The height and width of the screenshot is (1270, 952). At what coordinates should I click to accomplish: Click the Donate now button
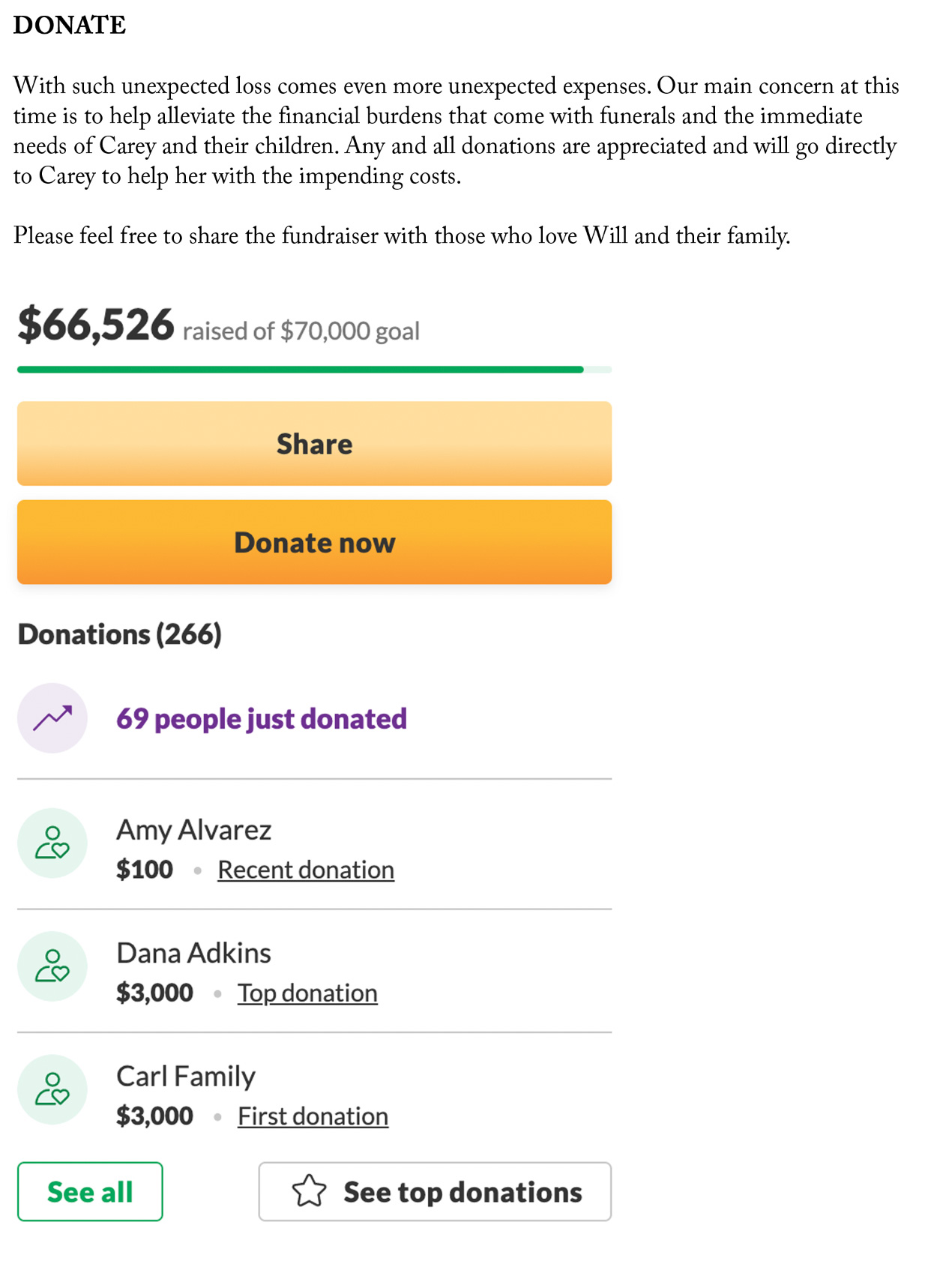tap(314, 542)
